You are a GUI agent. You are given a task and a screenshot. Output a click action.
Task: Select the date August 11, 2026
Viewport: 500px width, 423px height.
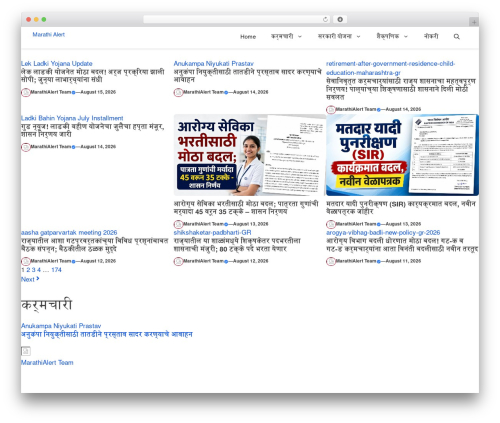[x=403, y=261]
